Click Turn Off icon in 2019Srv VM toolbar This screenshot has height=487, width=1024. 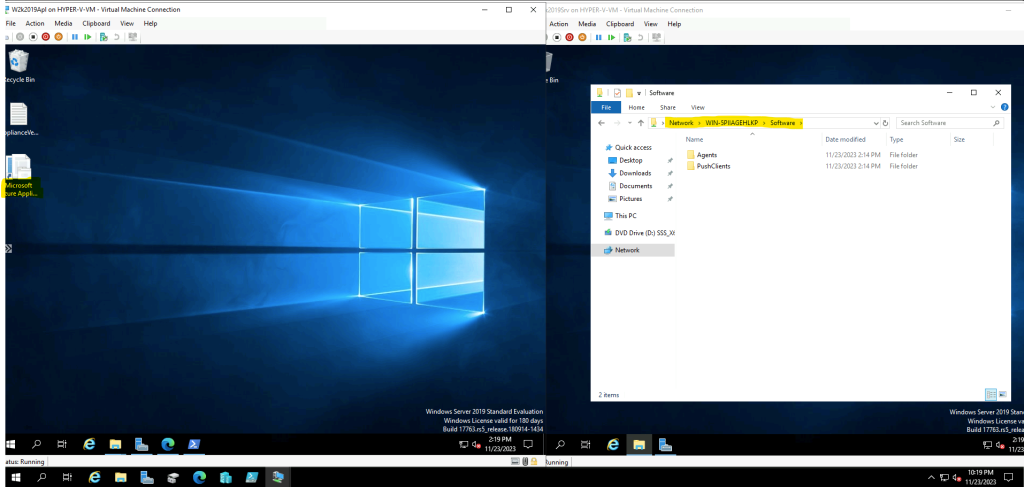point(557,37)
